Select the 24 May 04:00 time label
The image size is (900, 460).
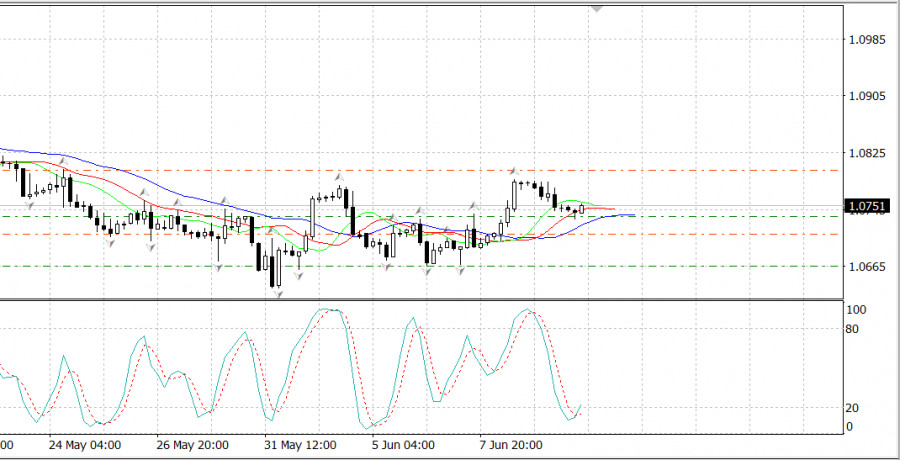[85, 446]
